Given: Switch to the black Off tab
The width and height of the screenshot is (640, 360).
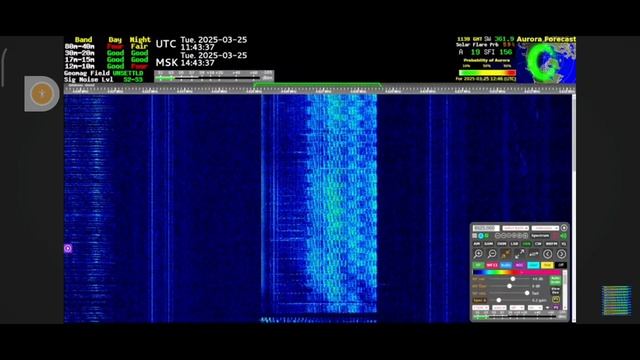Looking at the screenshot, I should pyautogui.click(x=561, y=265).
